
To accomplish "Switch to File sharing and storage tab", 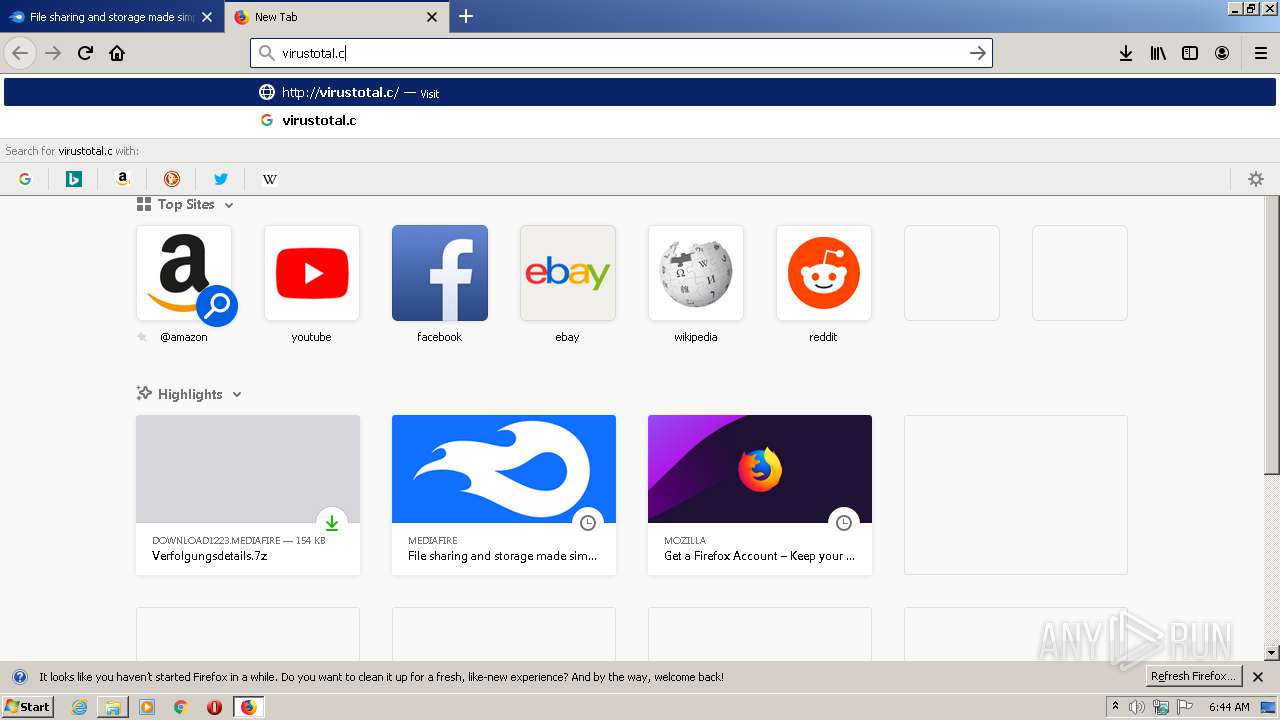I will point(112,17).
